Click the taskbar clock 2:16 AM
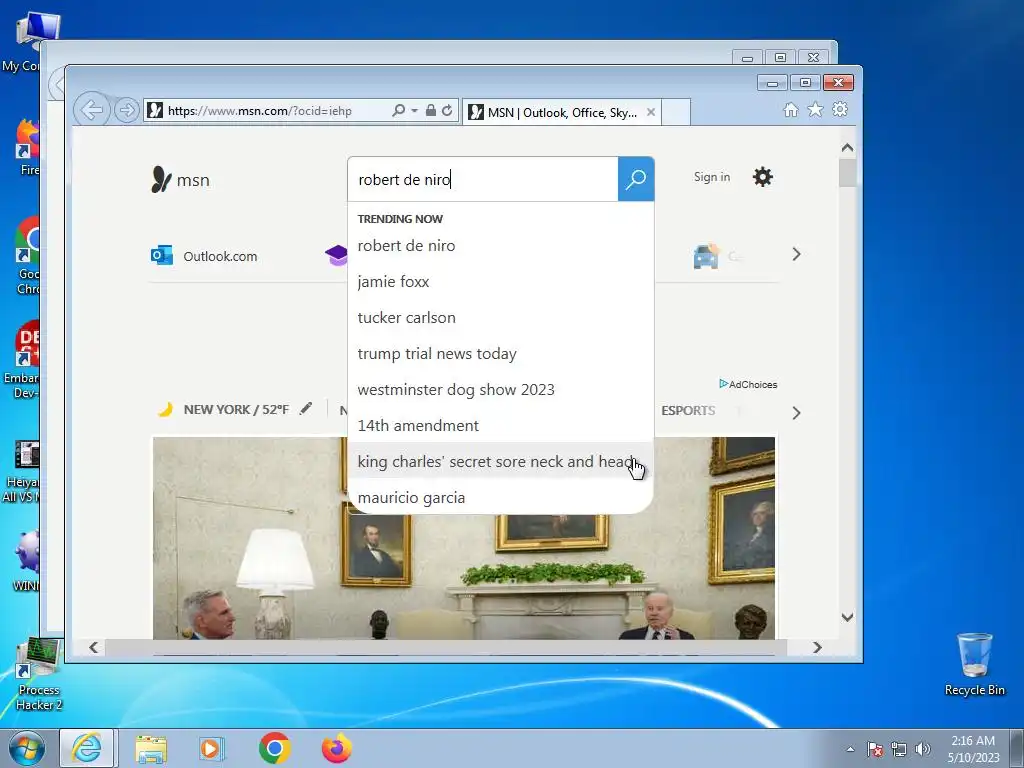Image resolution: width=1024 pixels, height=768 pixels. click(973, 748)
